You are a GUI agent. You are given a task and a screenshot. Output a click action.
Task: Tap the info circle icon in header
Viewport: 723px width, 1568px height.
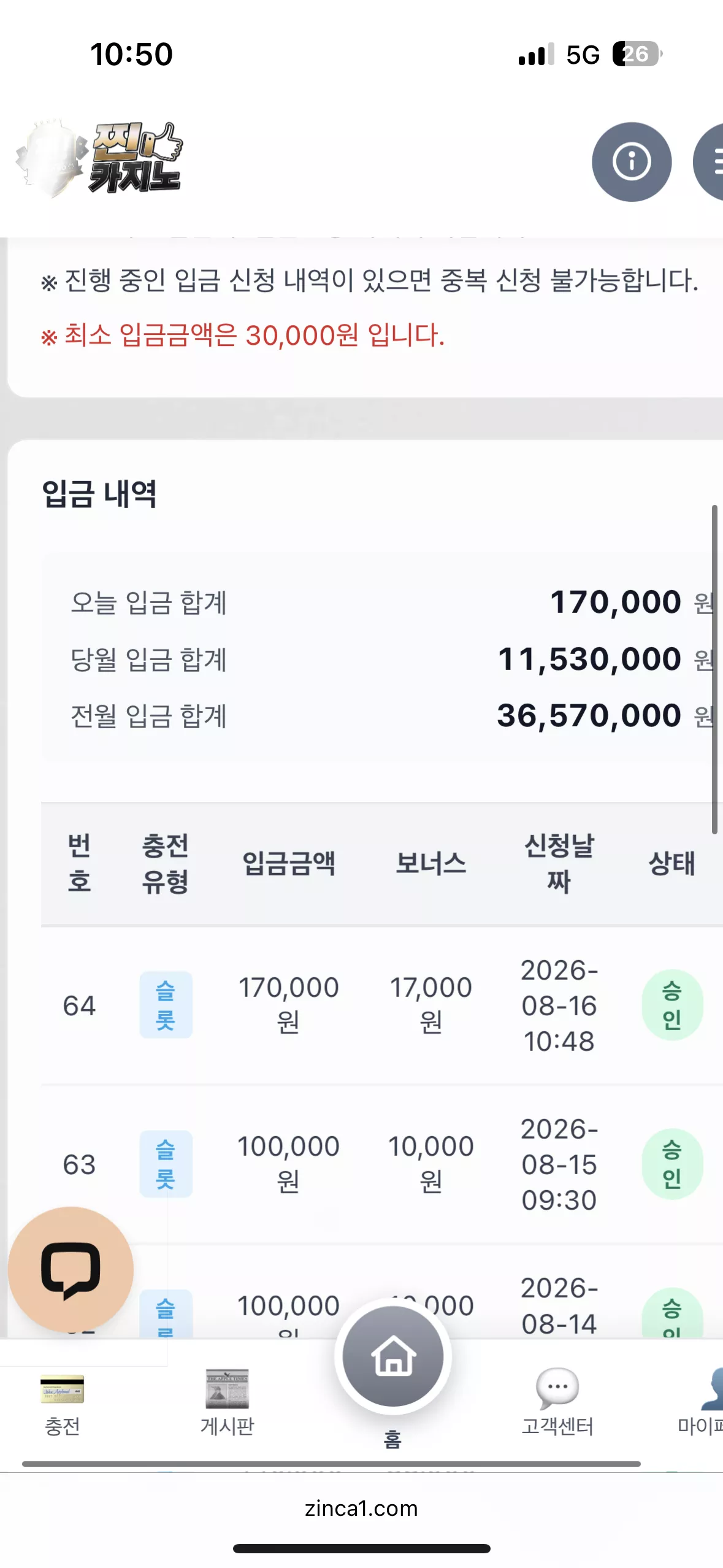pos(631,162)
